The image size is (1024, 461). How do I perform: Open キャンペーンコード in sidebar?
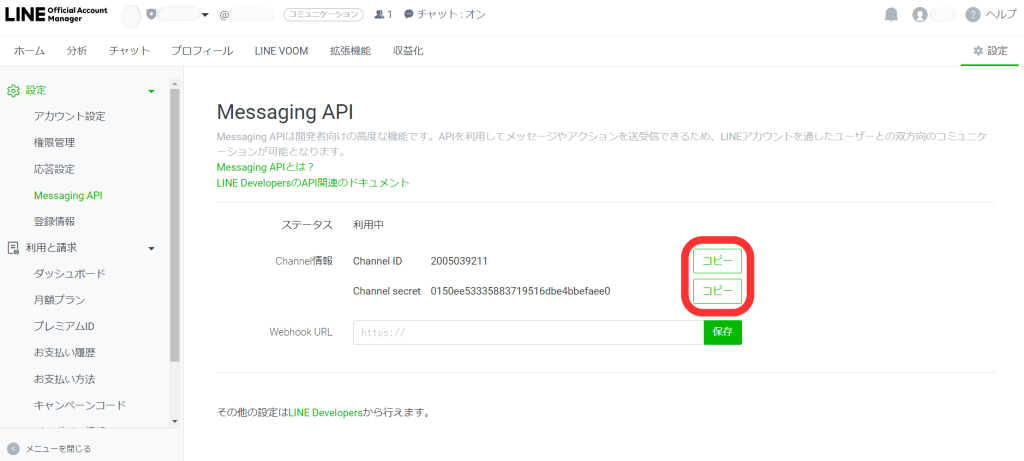80,405
